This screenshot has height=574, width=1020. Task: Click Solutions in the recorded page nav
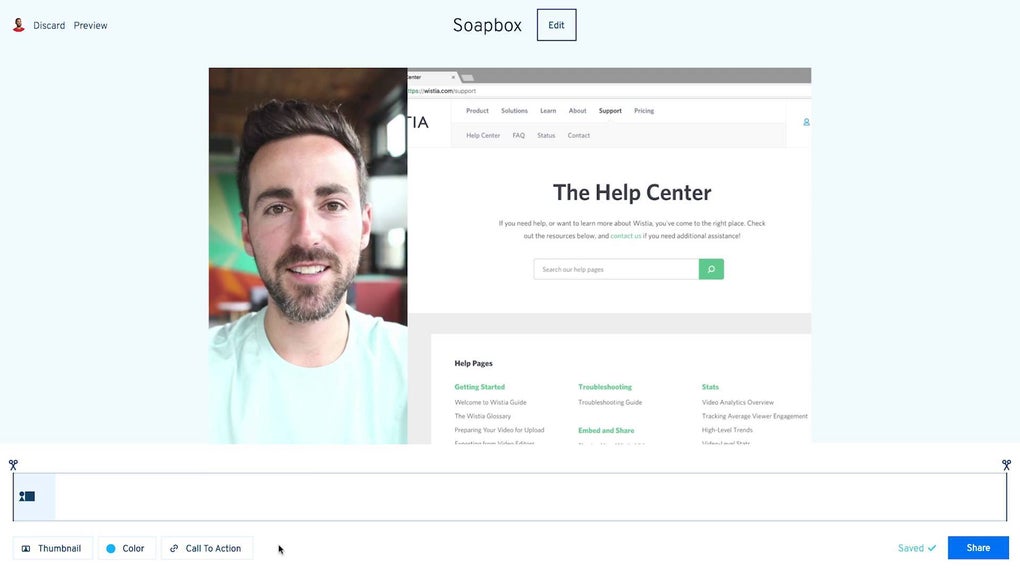click(x=514, y=111)
